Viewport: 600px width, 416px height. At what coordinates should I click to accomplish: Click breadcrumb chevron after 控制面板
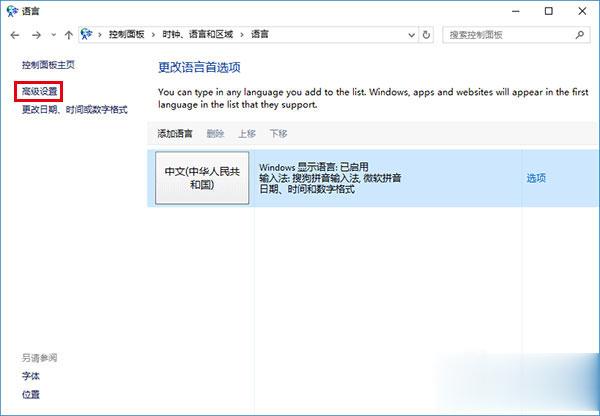[153, 35]
